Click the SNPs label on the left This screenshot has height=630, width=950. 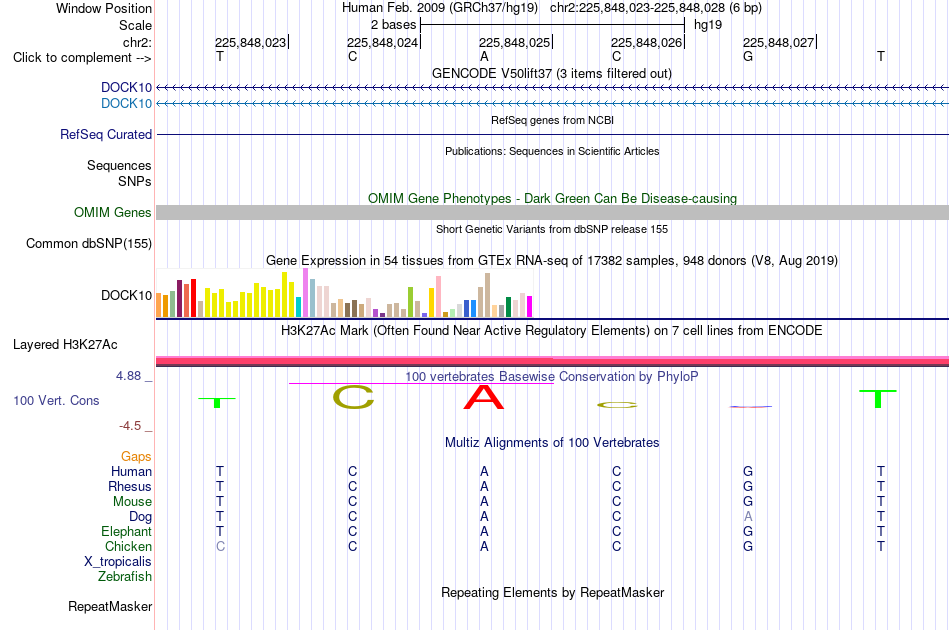(135, 181)
